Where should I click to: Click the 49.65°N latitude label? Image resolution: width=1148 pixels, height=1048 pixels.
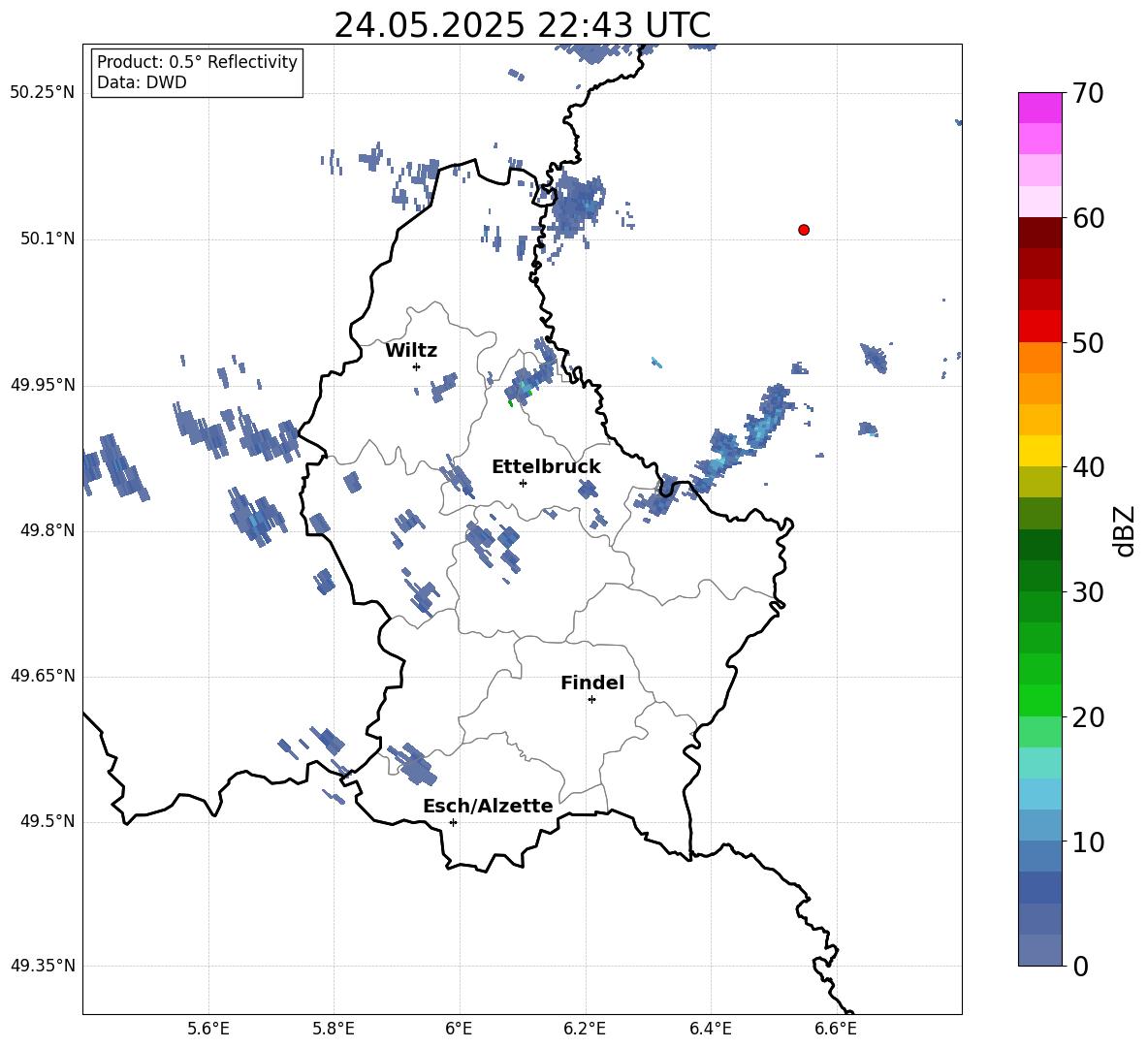tap(43, 675)
